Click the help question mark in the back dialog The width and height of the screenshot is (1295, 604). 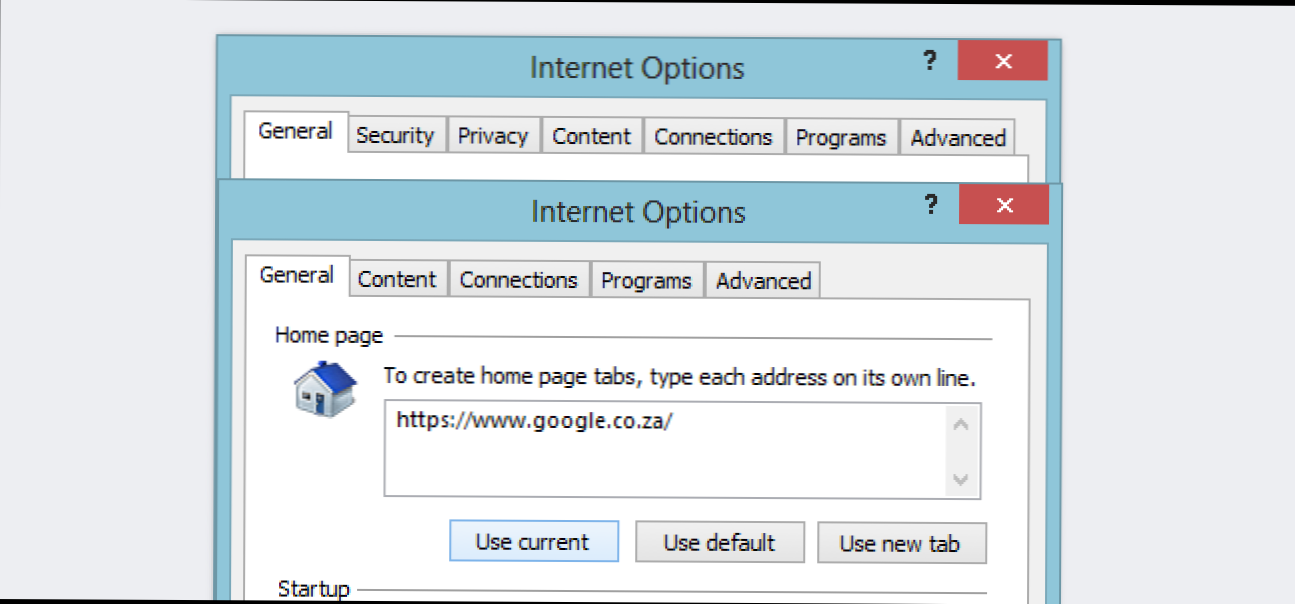(x=930, y=61)
